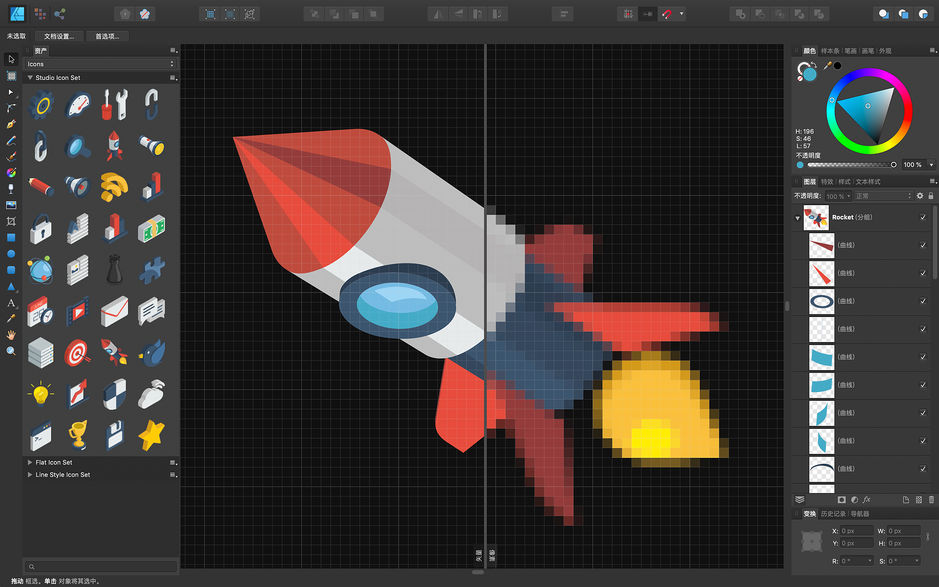The width and height of the screenshot is (939, 587).
Task: Click the envelope mail asset icon
Action: (114, 311)
